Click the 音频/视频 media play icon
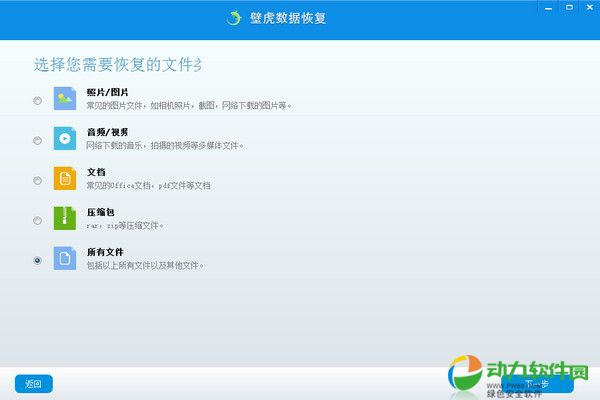600x400 pixels. point(65,139)
